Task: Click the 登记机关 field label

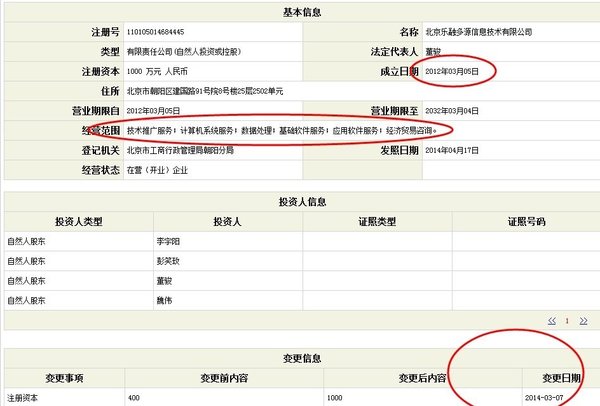Action: pos(101,150)
